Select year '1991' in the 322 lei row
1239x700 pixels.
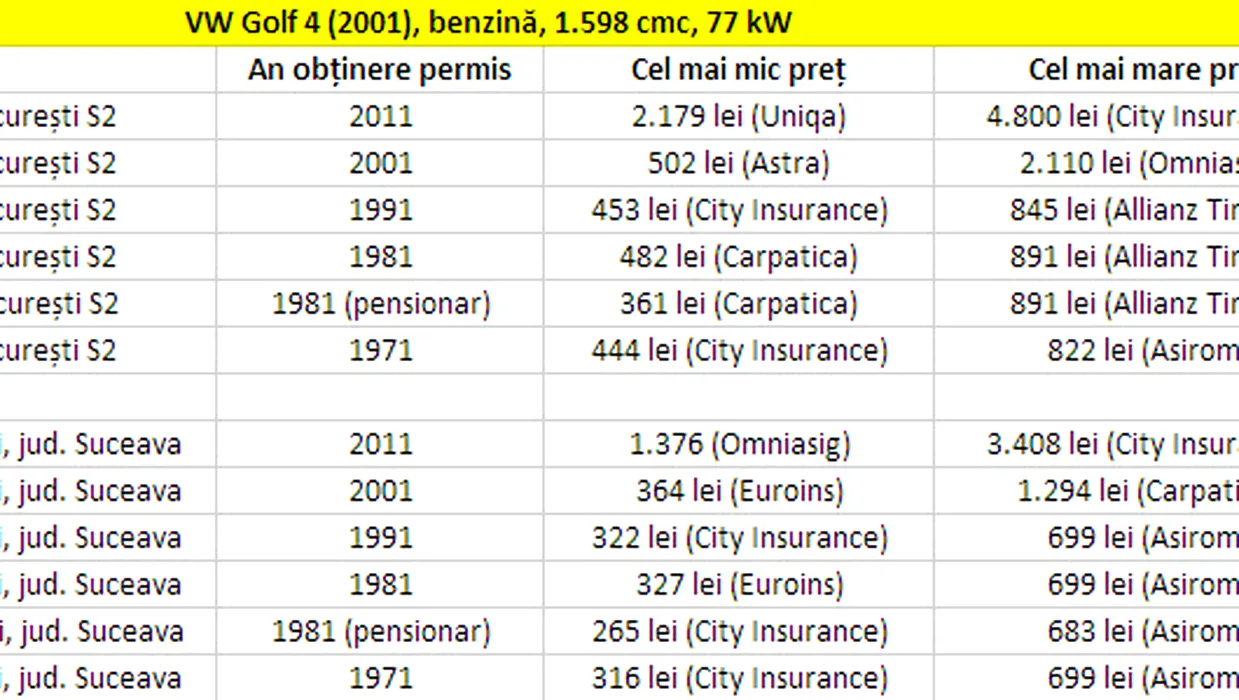(x=380, y=538)
